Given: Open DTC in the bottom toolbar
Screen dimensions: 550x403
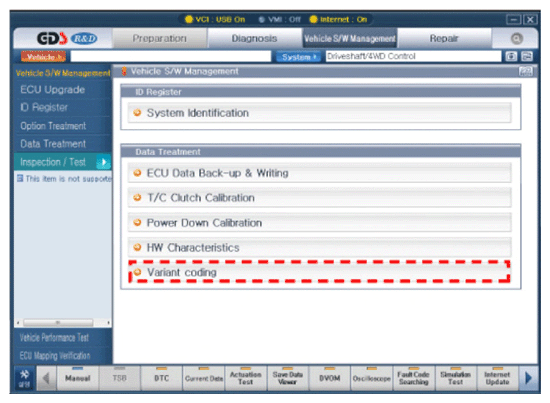Looking at the screenshot, I should coord(161,378).
